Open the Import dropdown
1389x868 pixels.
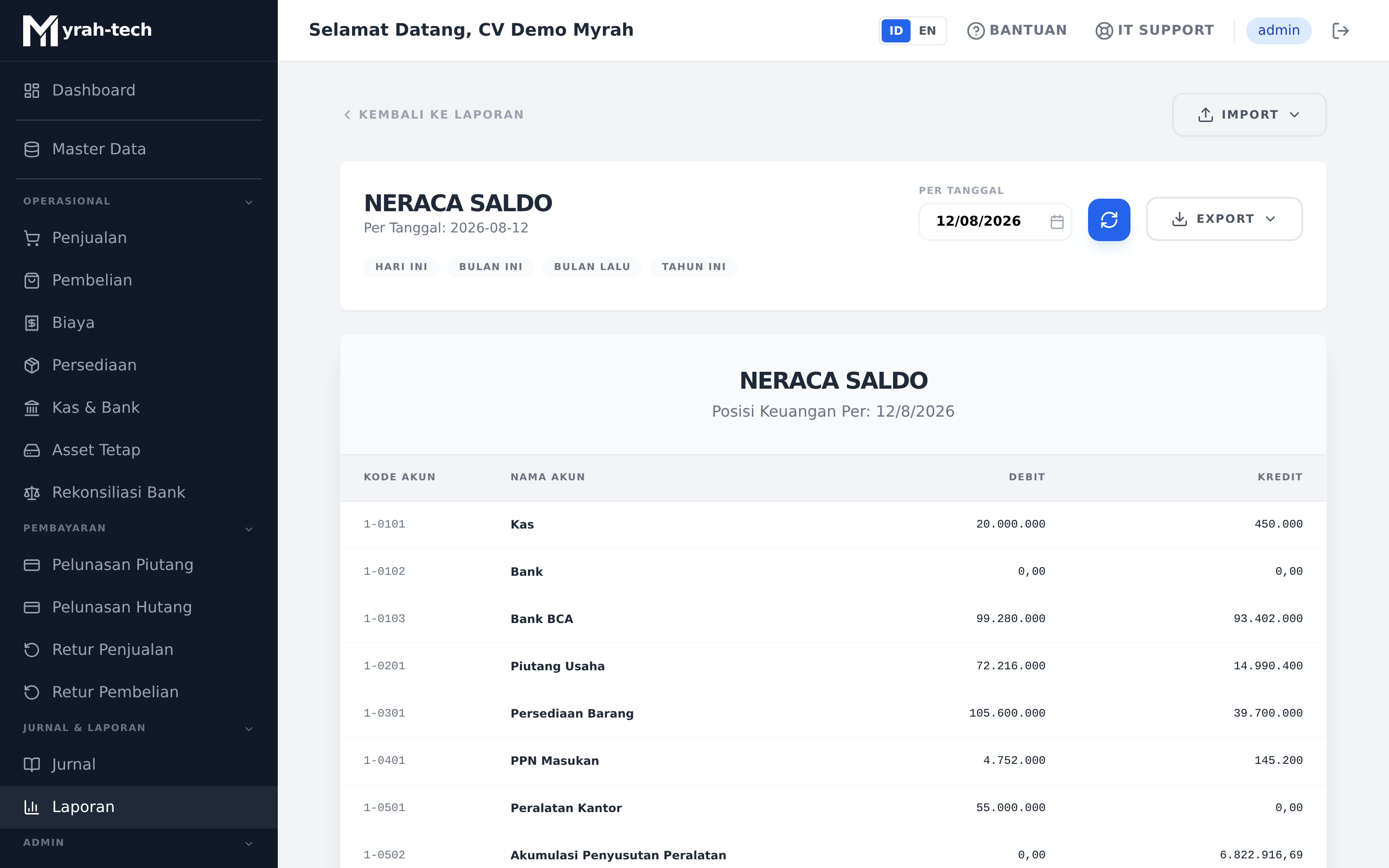click(x=1249, y=115)
